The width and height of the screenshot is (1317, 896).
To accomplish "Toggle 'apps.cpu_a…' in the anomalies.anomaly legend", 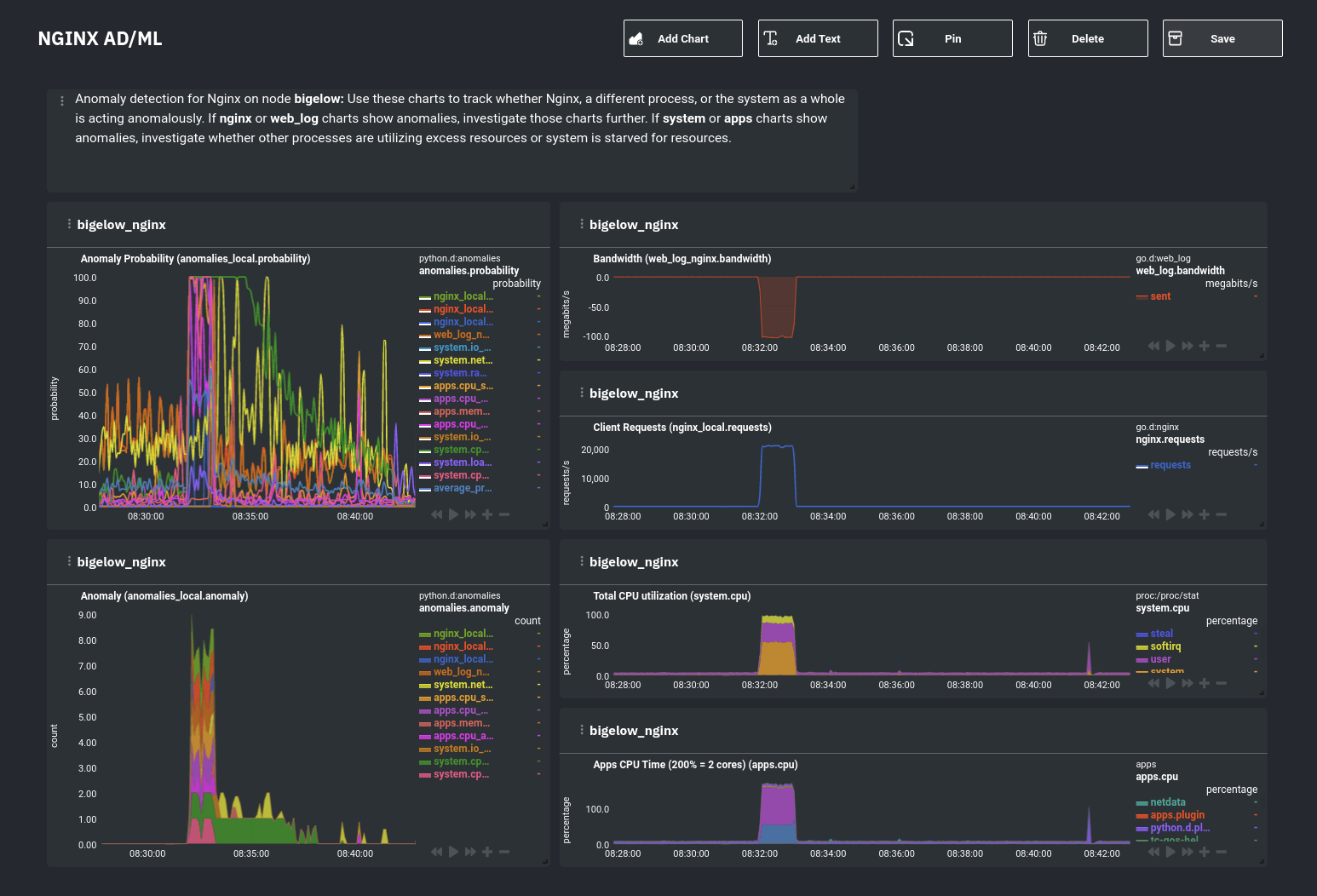I will pyautogui.click(x=463, y=736).
